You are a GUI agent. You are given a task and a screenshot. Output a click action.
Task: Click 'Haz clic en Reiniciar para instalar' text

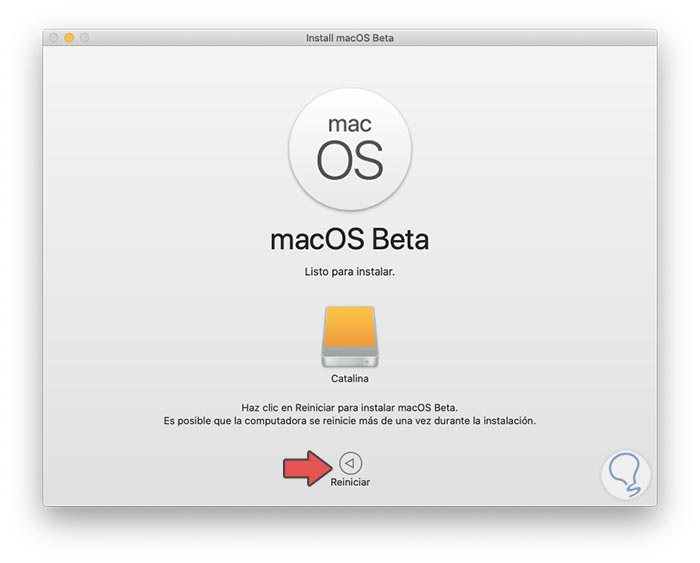350,408
